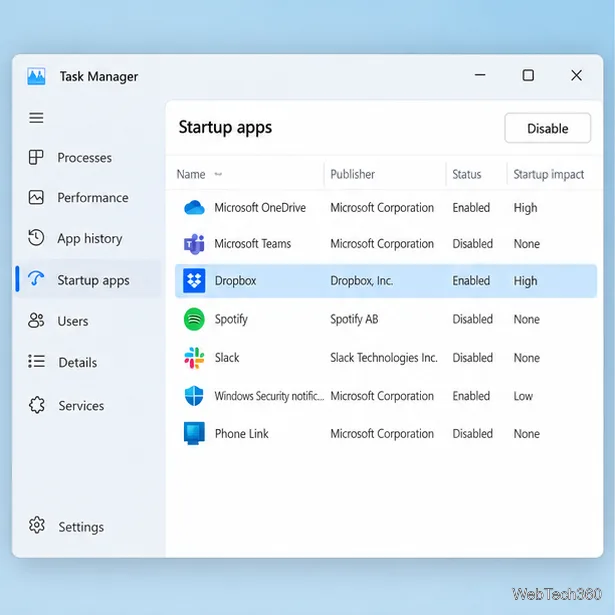Switch to the Performance tab label

[x=93, y=198]
